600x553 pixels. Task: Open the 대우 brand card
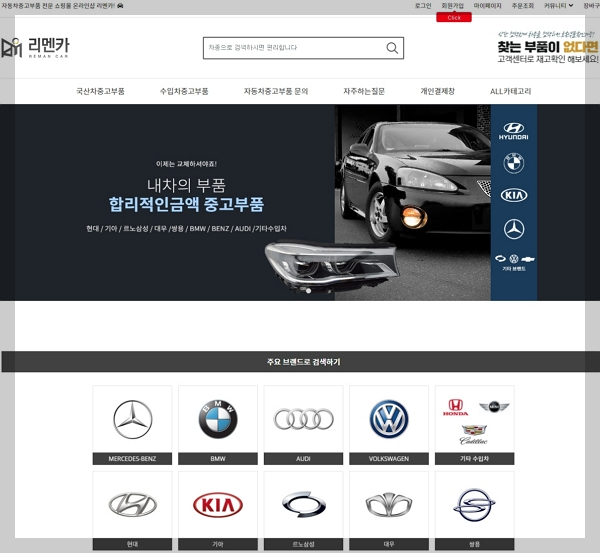tap(389, 511)
